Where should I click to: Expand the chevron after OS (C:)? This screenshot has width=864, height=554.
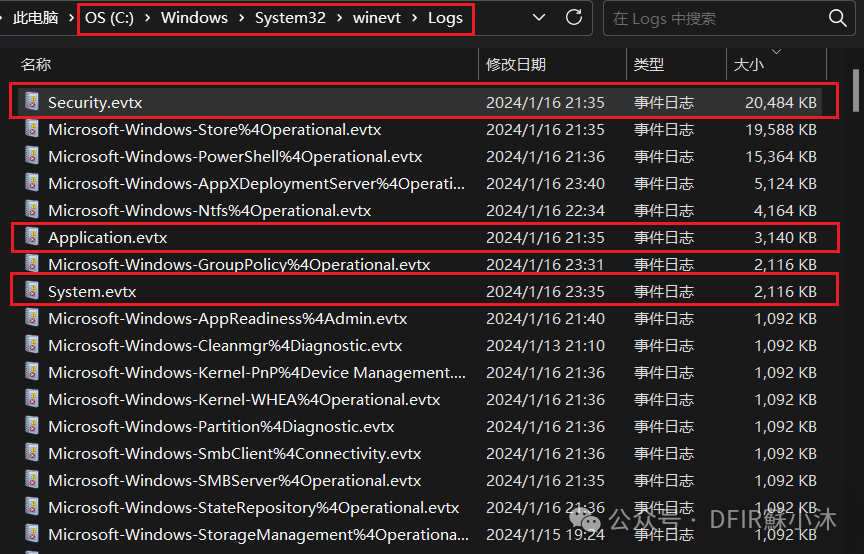(x=147, y=18)
